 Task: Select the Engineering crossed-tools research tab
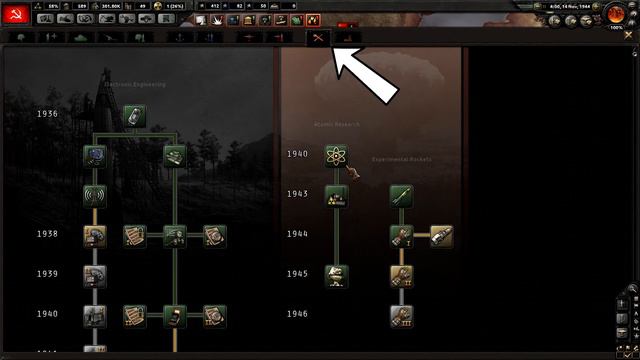click(318, 38)
